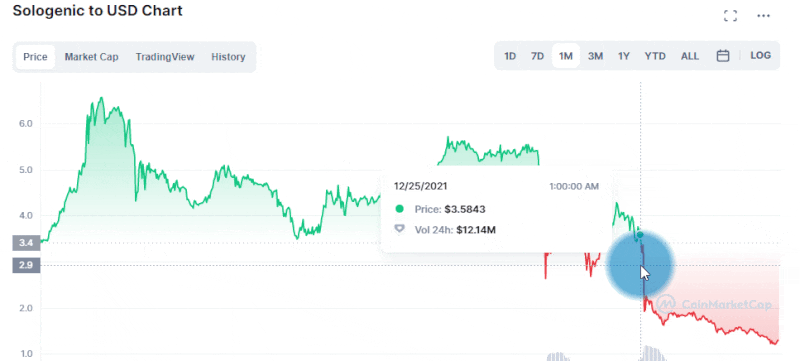Switch to the Price tab
Image resolution: width=800 pixels, height=361 pixels.
(35, 57)
